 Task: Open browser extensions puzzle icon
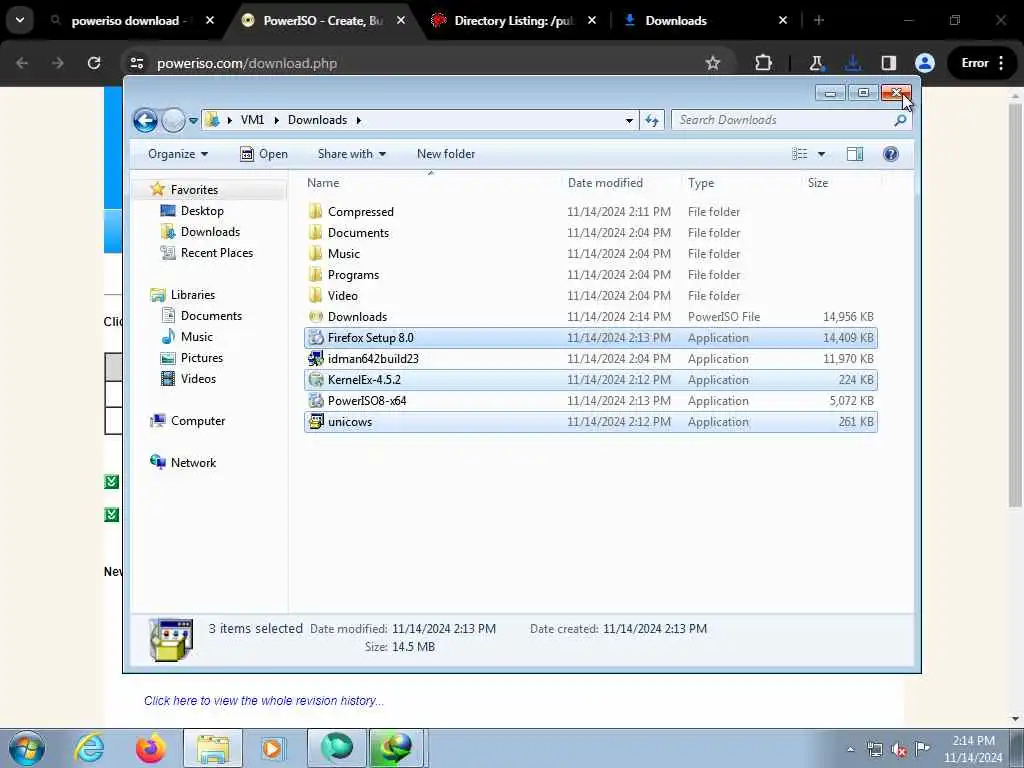point(763,63)
